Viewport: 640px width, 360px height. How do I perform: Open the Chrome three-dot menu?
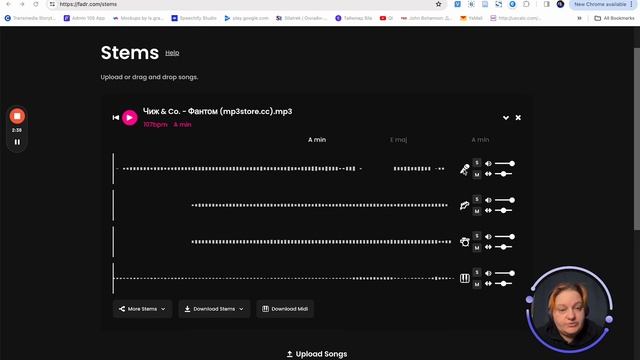click(631, 4)
